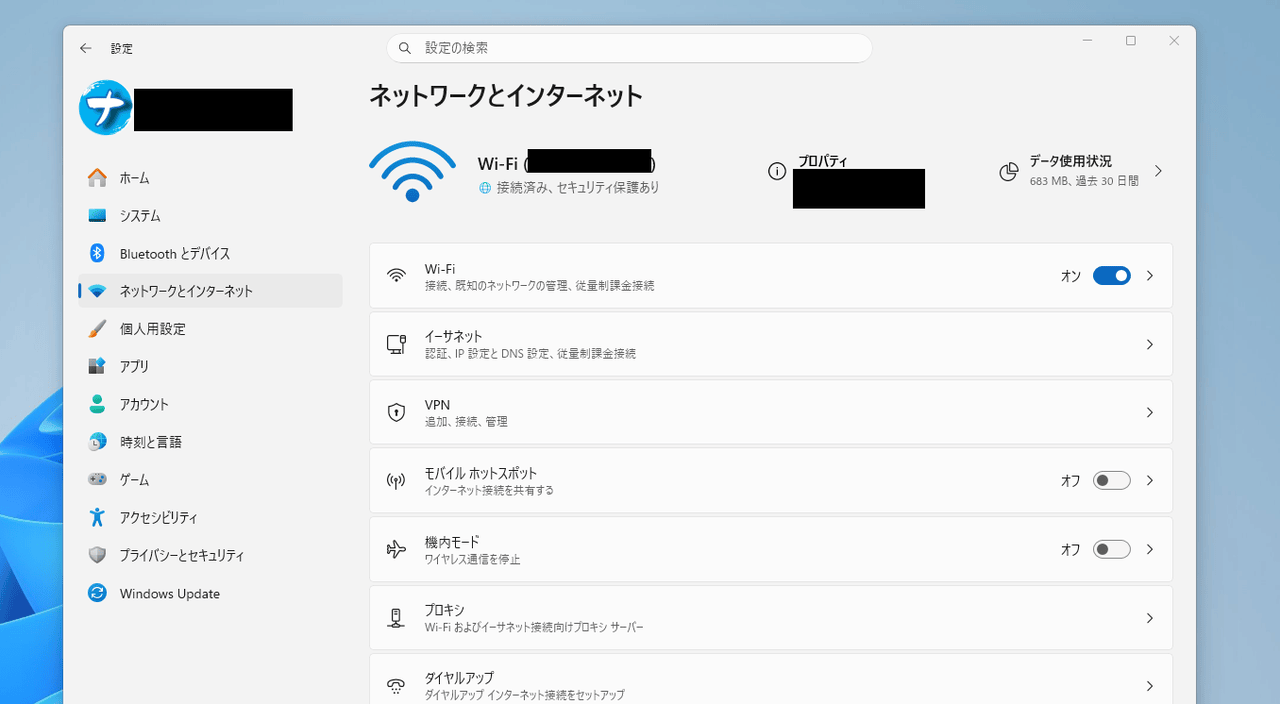Enable モバイル ホットスポット toggle

(x=1110, y=480)
